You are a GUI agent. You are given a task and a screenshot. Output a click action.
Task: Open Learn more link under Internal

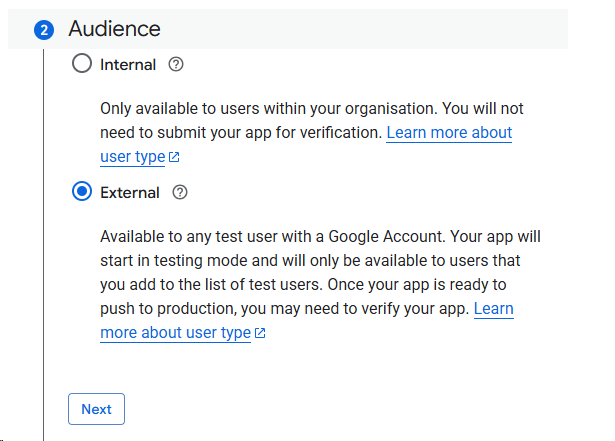pos(448,133)
